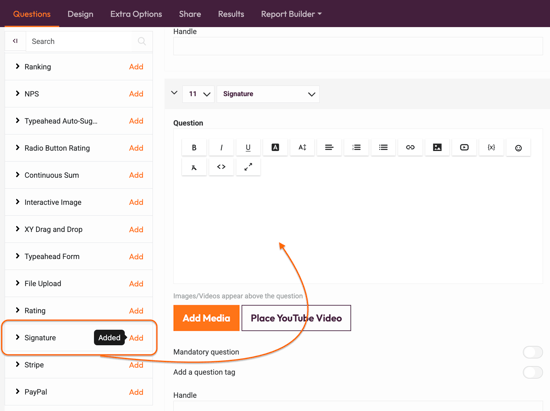Click the underline formatting icon

pyautogui.click(x=248, y=148)
